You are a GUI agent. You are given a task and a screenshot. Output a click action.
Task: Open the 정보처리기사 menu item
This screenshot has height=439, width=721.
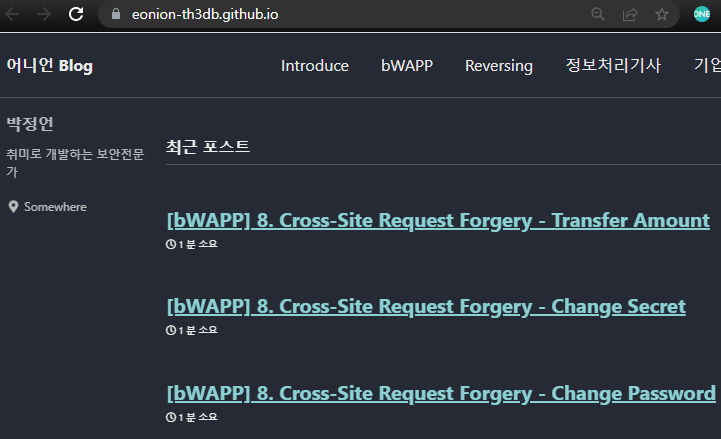pyautogui.click(x=613, y=65)
